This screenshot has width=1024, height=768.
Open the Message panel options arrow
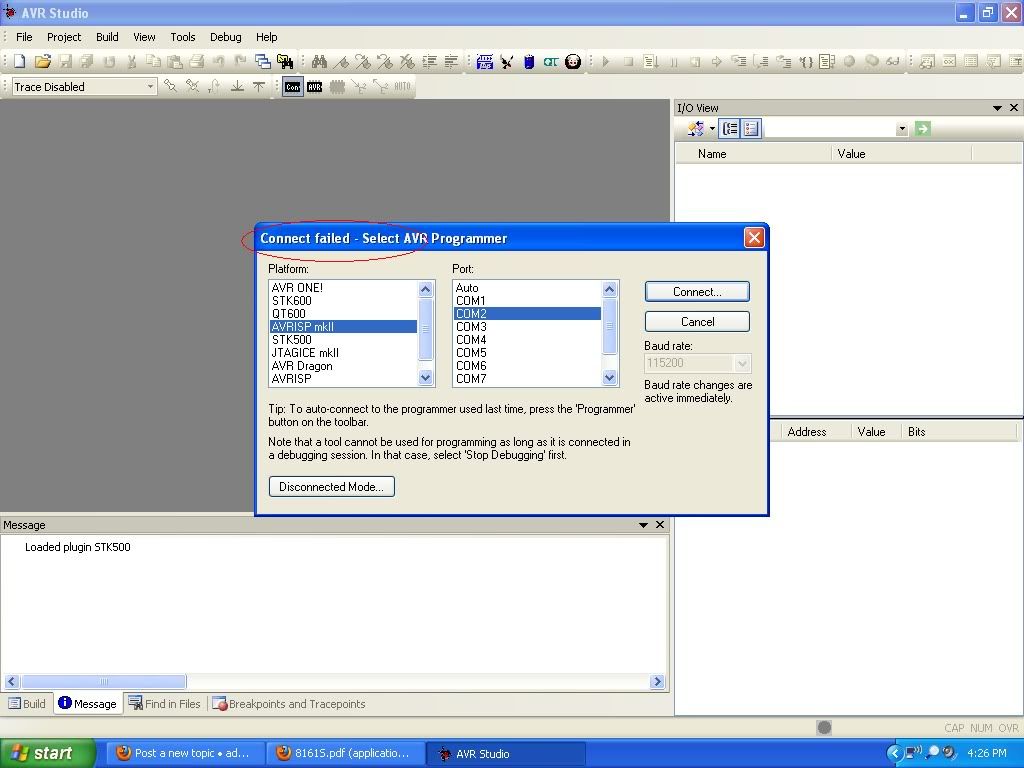pos(643,524)
